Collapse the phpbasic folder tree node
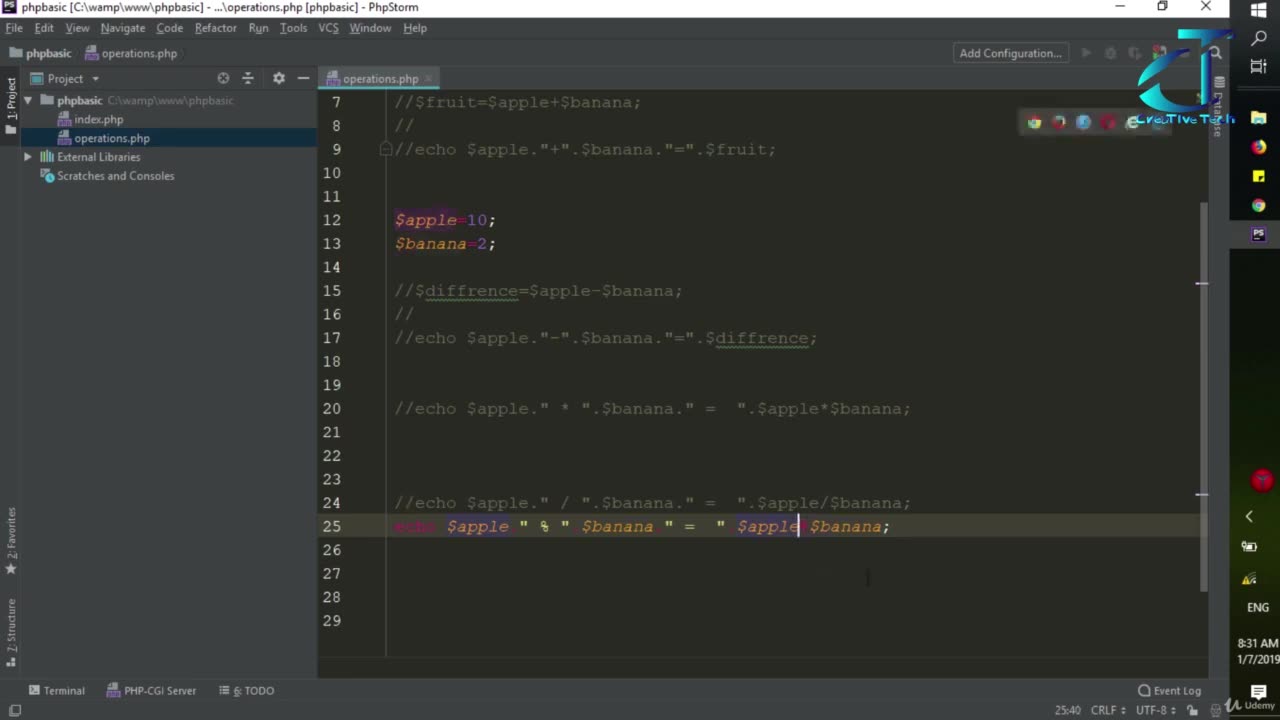The image size is (1280, 720). click(x=28, y=100)
